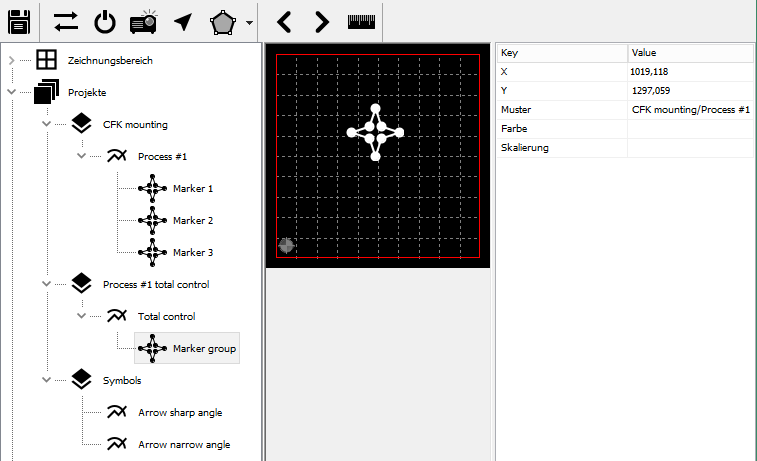This screenshot has width=757, height=461.
Task: Click the Skalierung key cell
Action: pyautogui.click(x=562, y=147)
